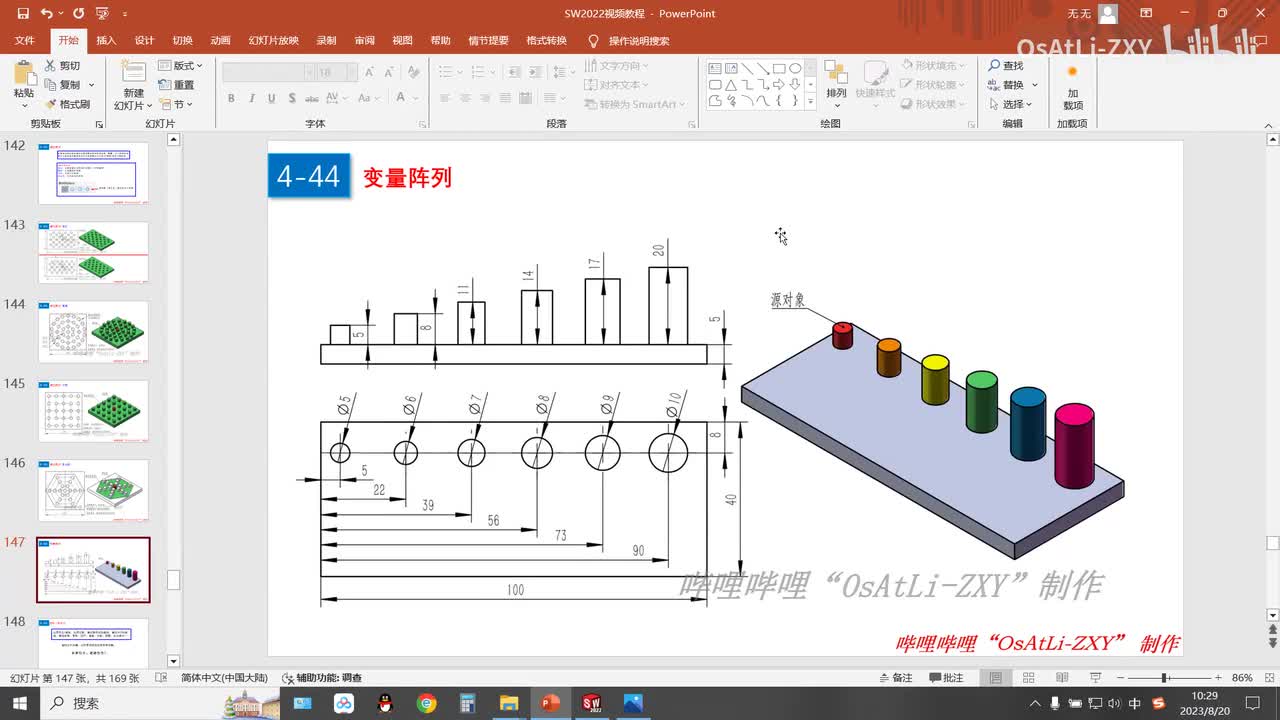This screenshot has height=720, width=1280.
Task: Start slideshow from the quick access toolbar
Action: coord(101,14)
